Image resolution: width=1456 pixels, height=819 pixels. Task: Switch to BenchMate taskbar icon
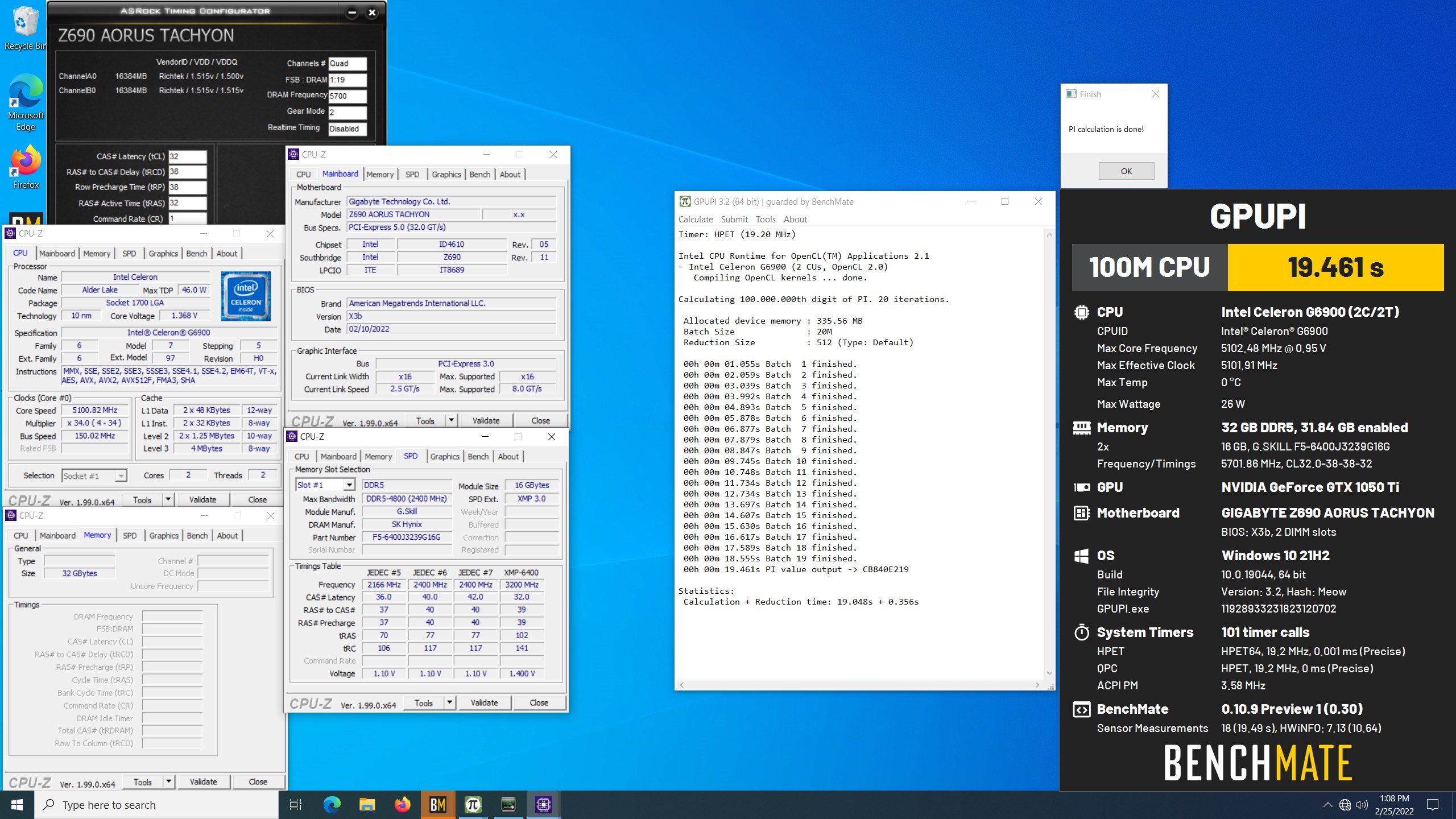[438, 805]
